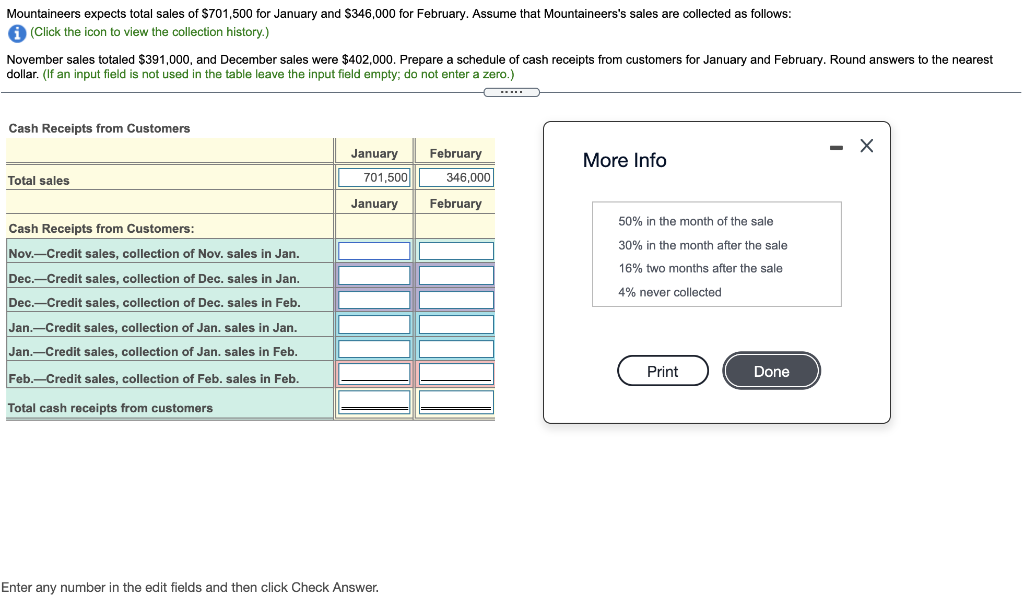
Task: Minimize the More Info dialog
Action: (x=836, y=148)
